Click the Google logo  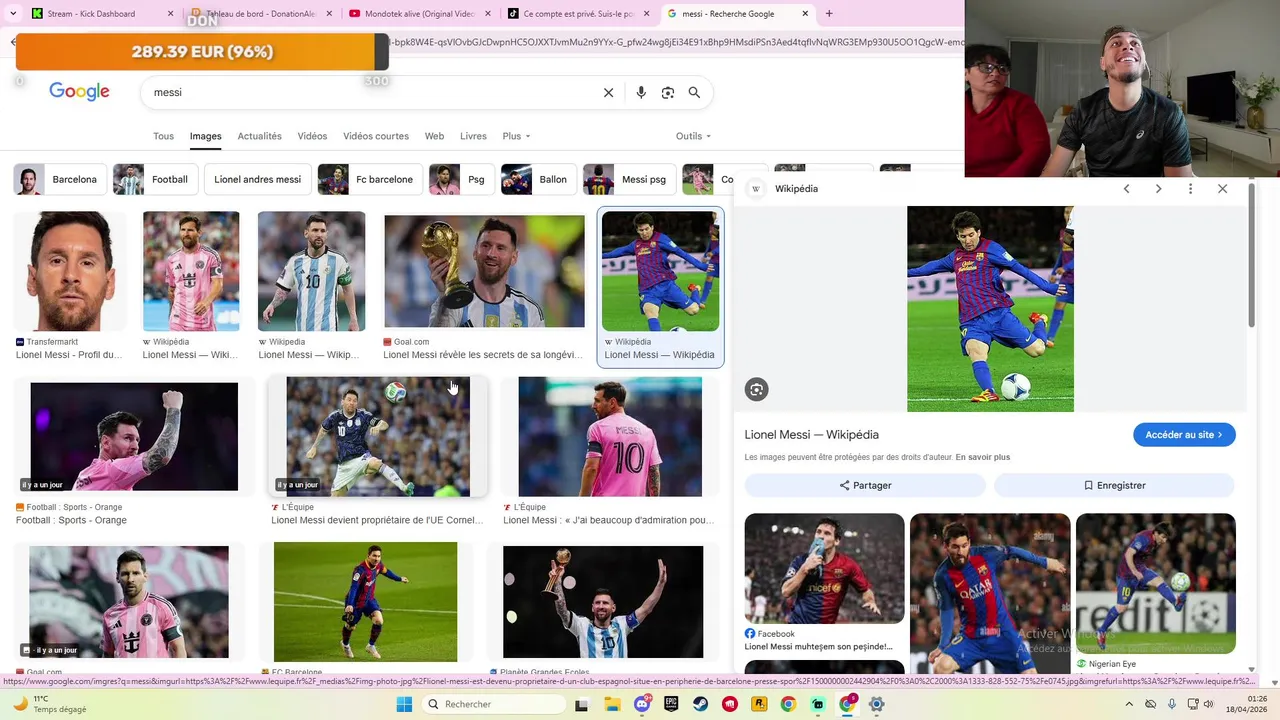click(79, 92)
